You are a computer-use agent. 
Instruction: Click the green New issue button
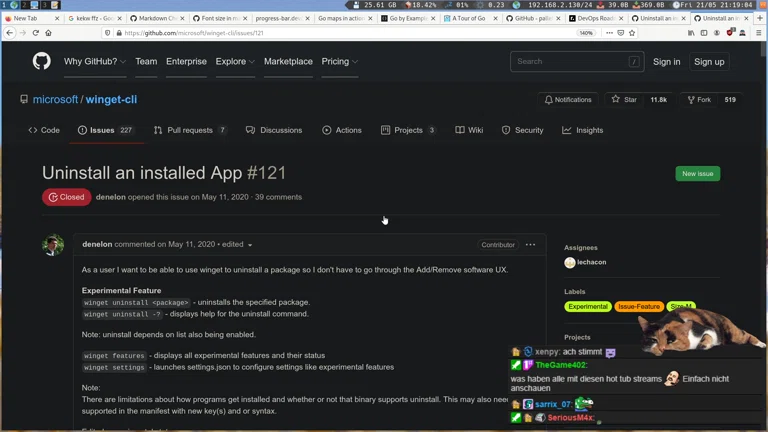697,173
